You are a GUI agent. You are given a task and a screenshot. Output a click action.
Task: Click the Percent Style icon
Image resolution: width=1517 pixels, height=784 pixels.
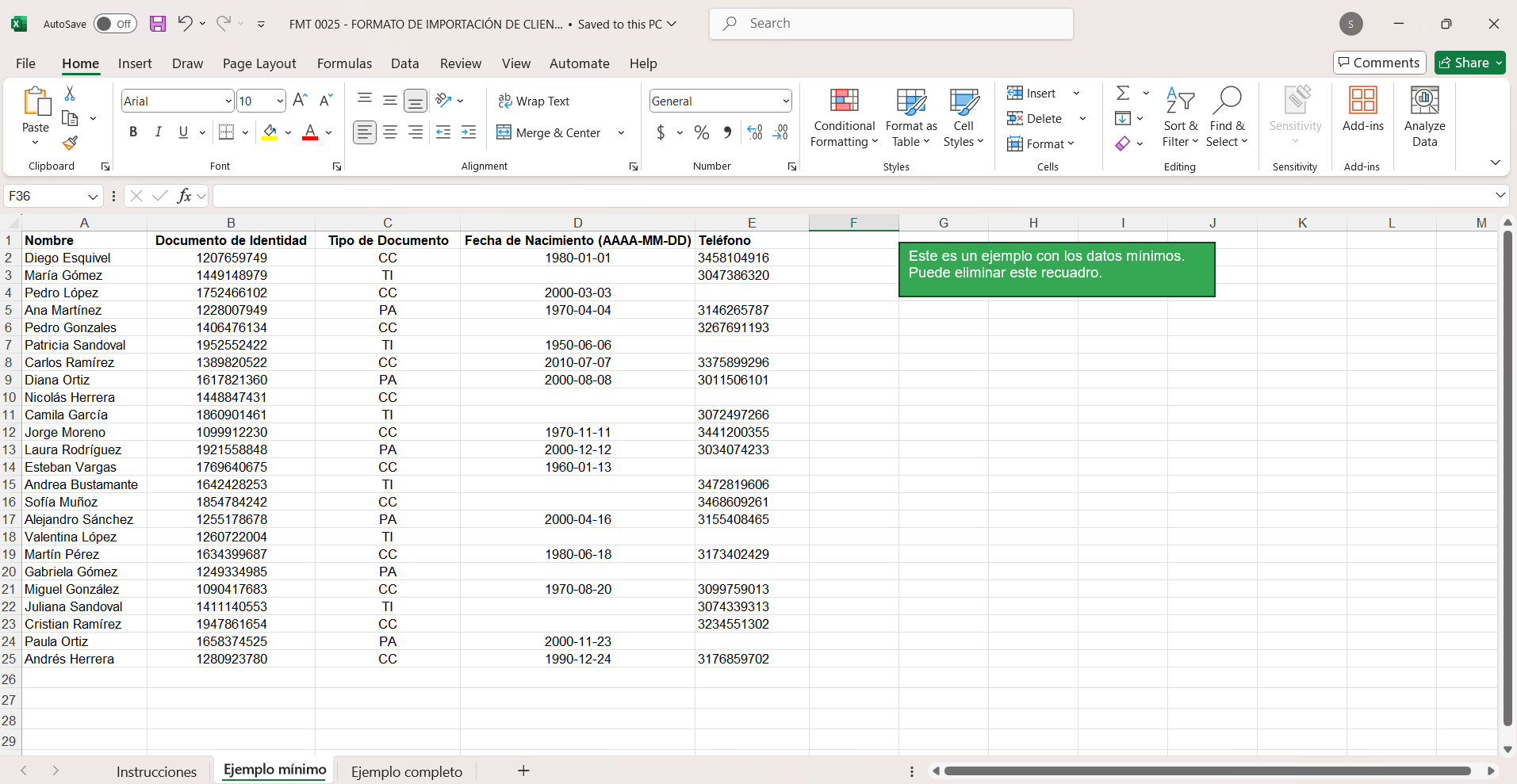click(701, 132)
